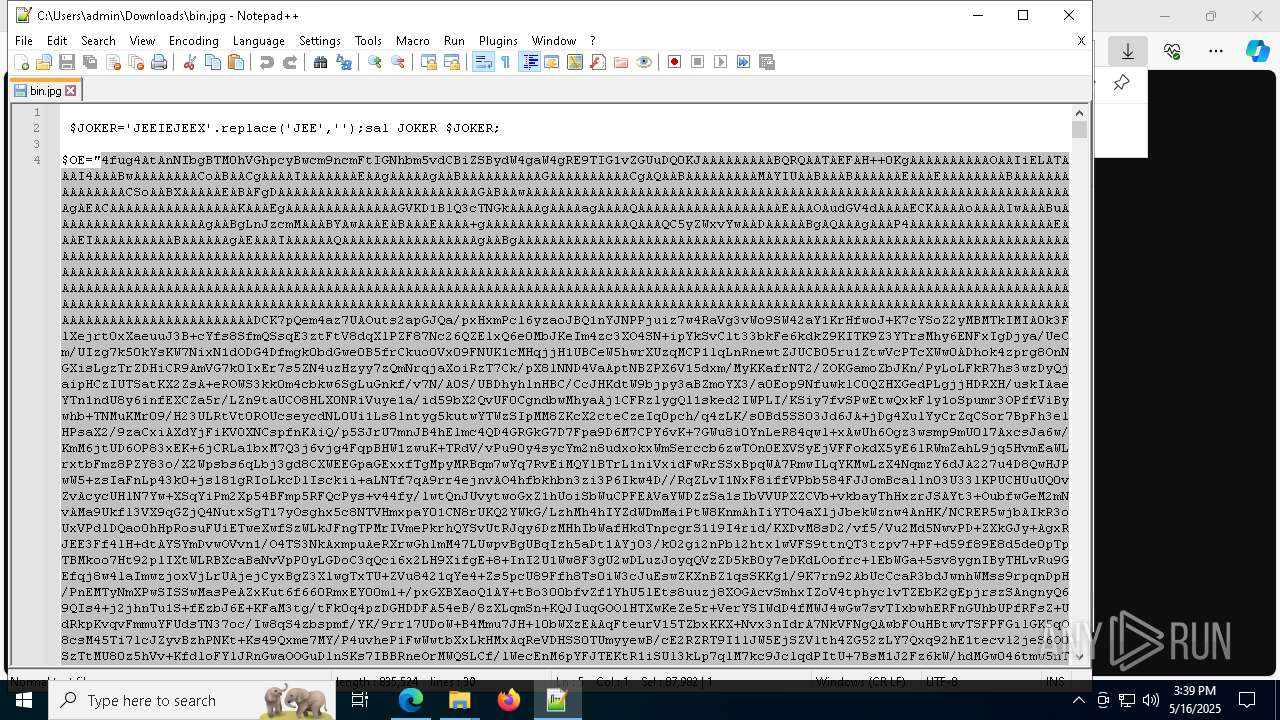Image resolution: width=1280 pixels, height=720 pixels.
Task: Save the recorded macro icon
Action: (x=767, y=62)
